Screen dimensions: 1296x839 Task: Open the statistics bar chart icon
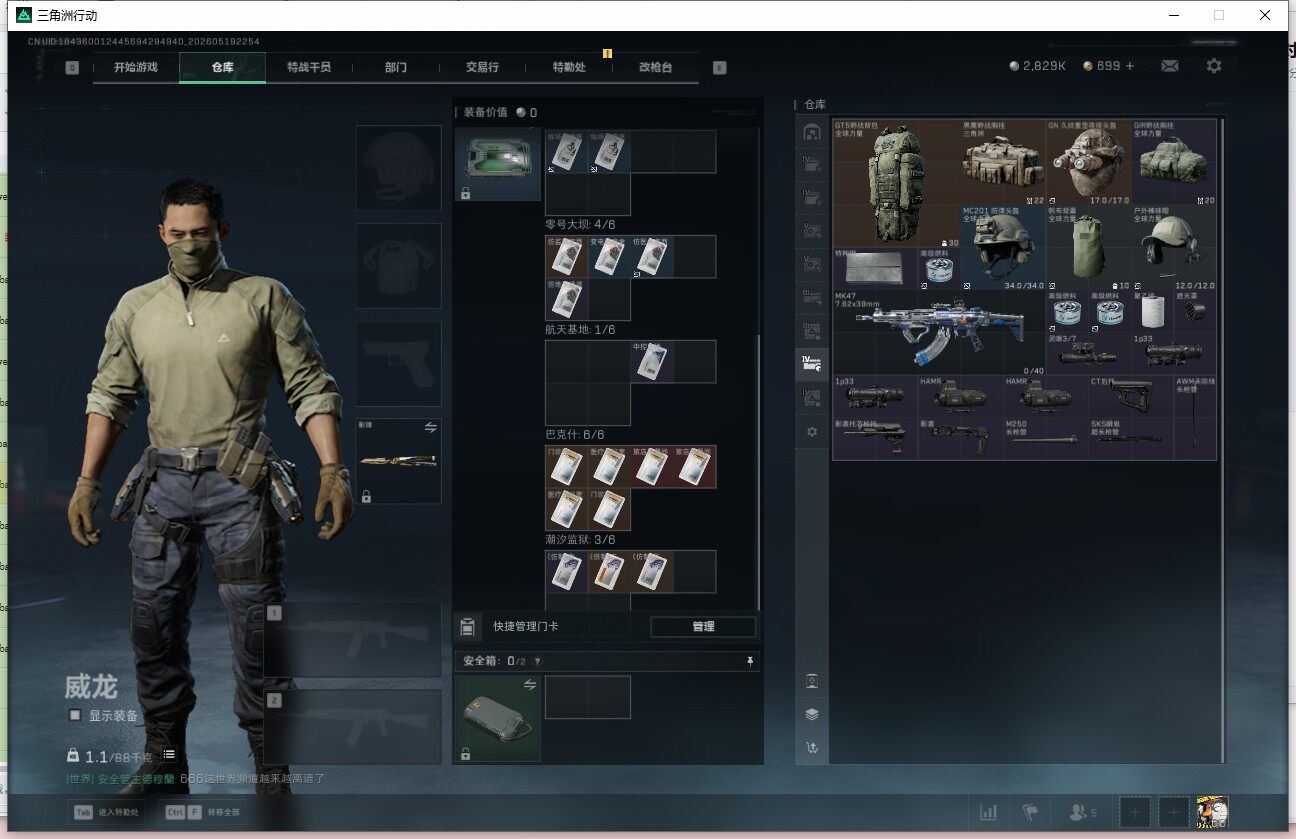pos(989,813)
